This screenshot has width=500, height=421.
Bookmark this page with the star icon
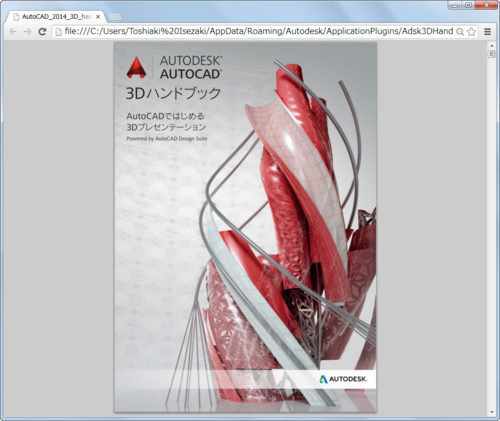pyautogui.click(x=471, y=32)
